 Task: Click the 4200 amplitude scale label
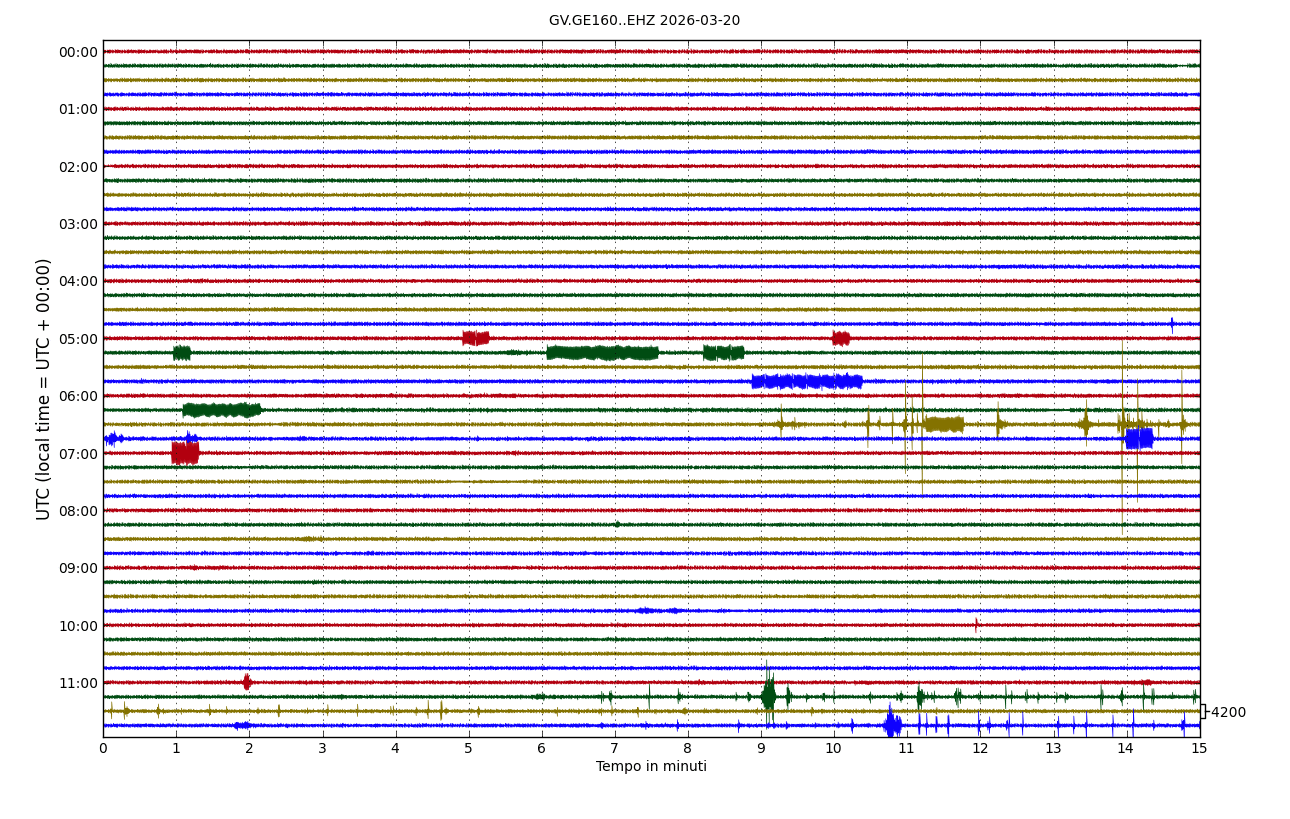pyautogui.click(x=1227, y=713)
